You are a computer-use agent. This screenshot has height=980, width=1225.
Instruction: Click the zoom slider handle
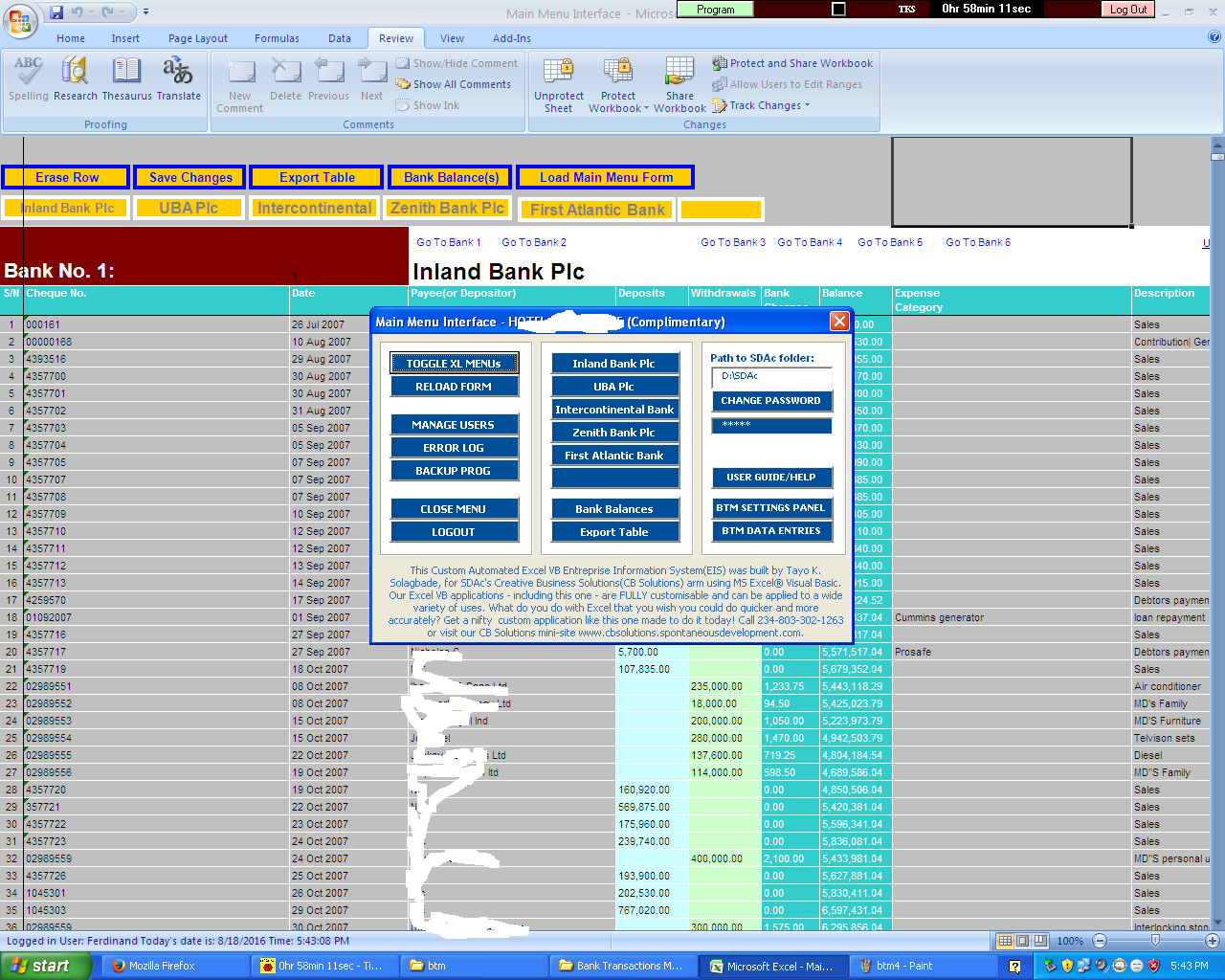click(1155, 942)
